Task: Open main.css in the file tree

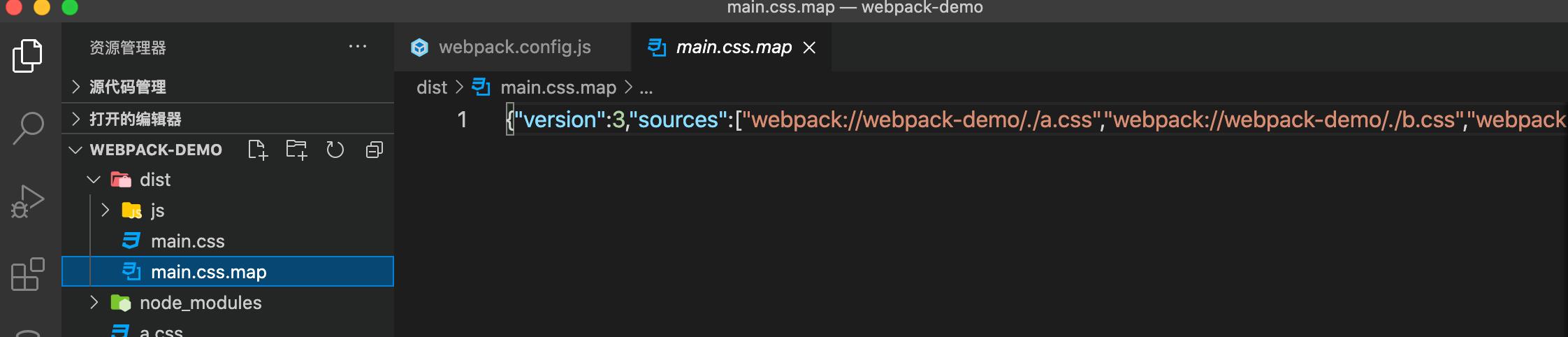Action: click(x=228, y=241)
